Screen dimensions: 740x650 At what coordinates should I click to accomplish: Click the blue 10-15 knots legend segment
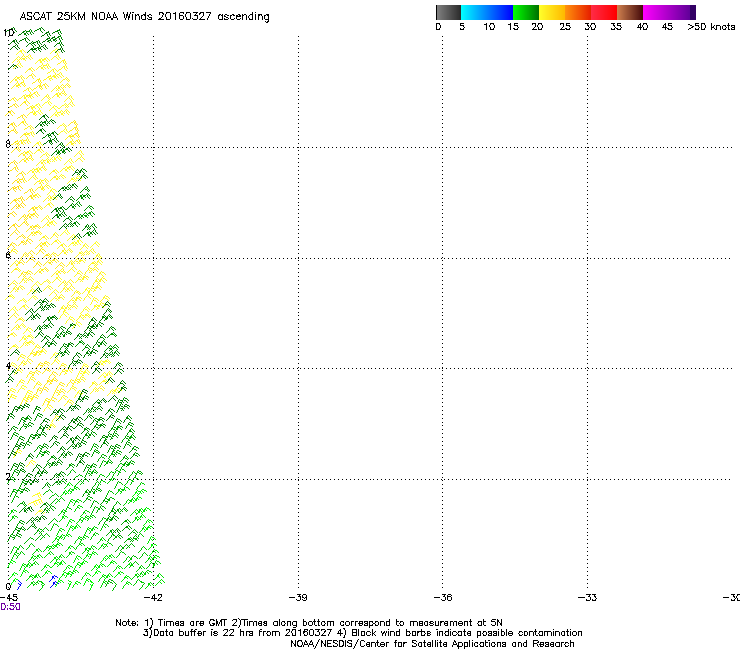tap(500, 12)
